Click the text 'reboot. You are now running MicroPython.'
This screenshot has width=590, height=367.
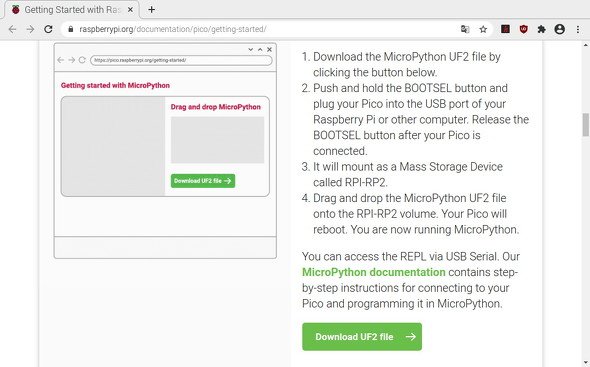click(x=416, y=230)
